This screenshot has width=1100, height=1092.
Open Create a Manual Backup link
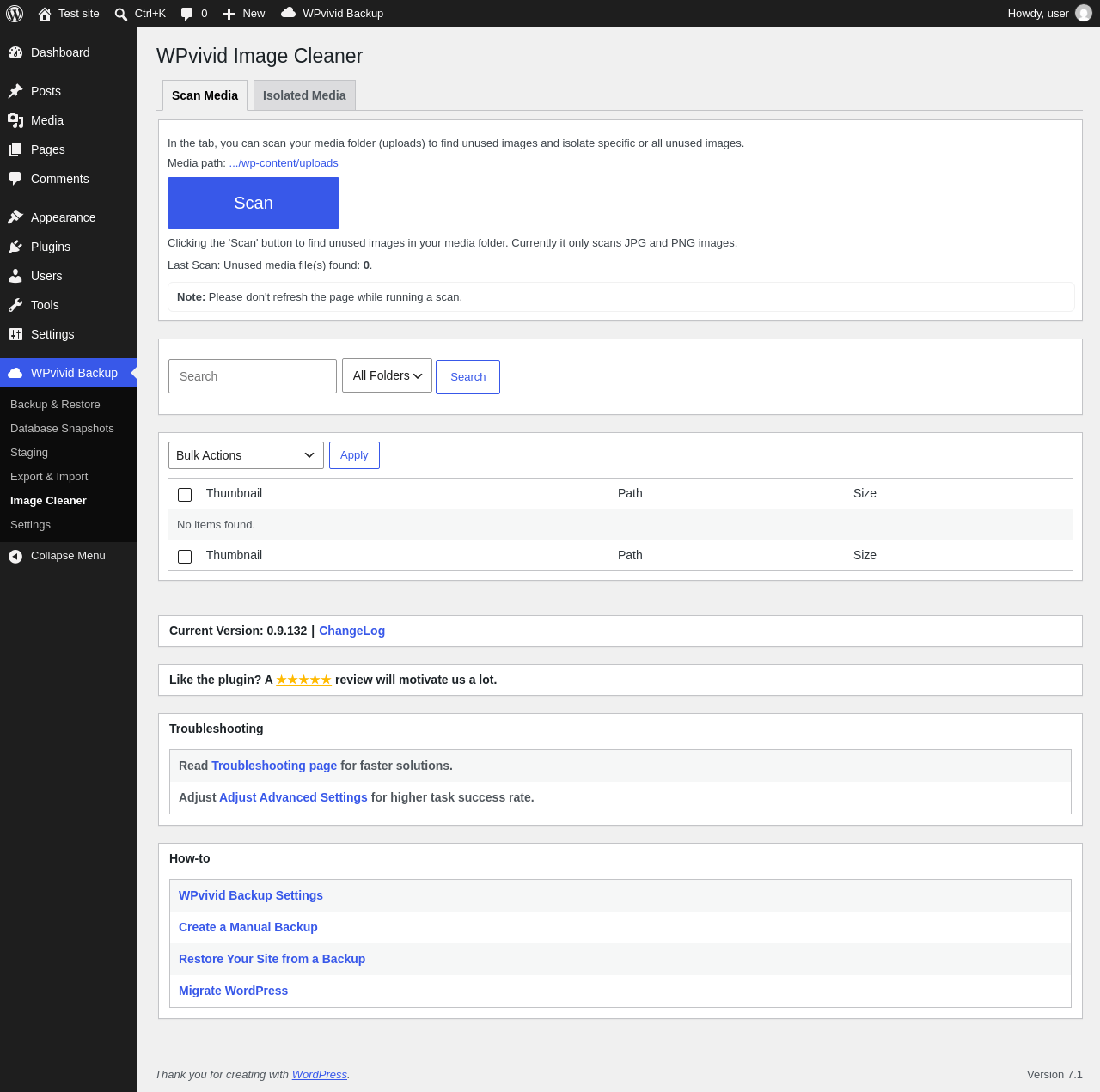(248, 927)
